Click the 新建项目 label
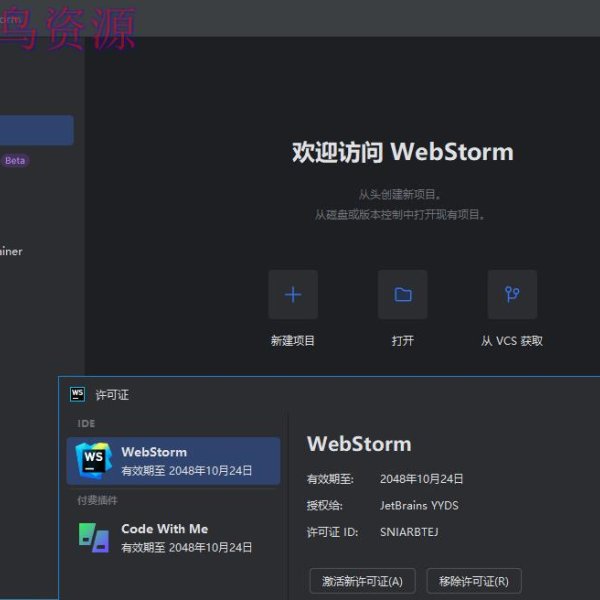 [293, 341]
